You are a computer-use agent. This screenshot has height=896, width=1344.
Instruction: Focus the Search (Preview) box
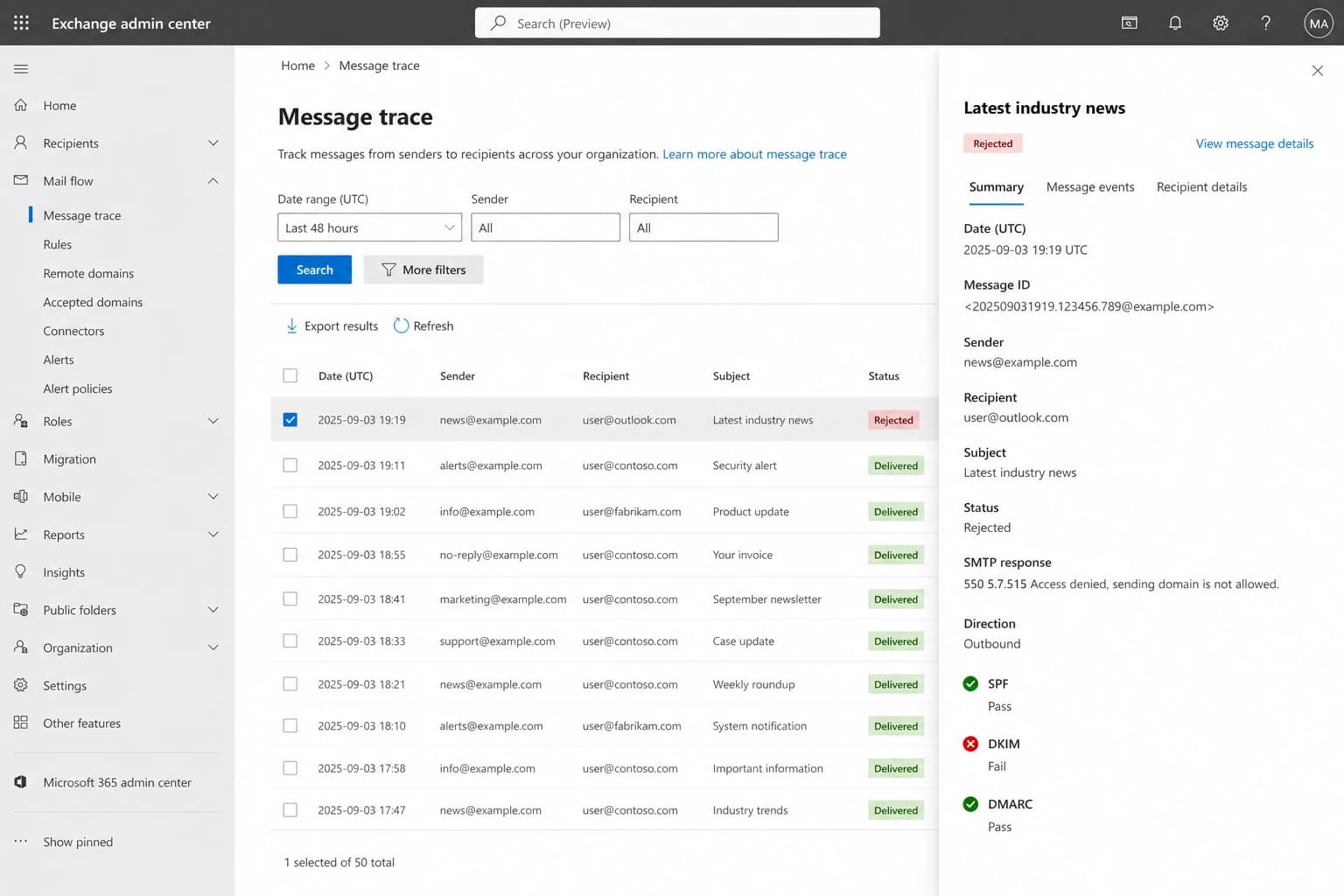pyautogui.click(x=677, y=23)
